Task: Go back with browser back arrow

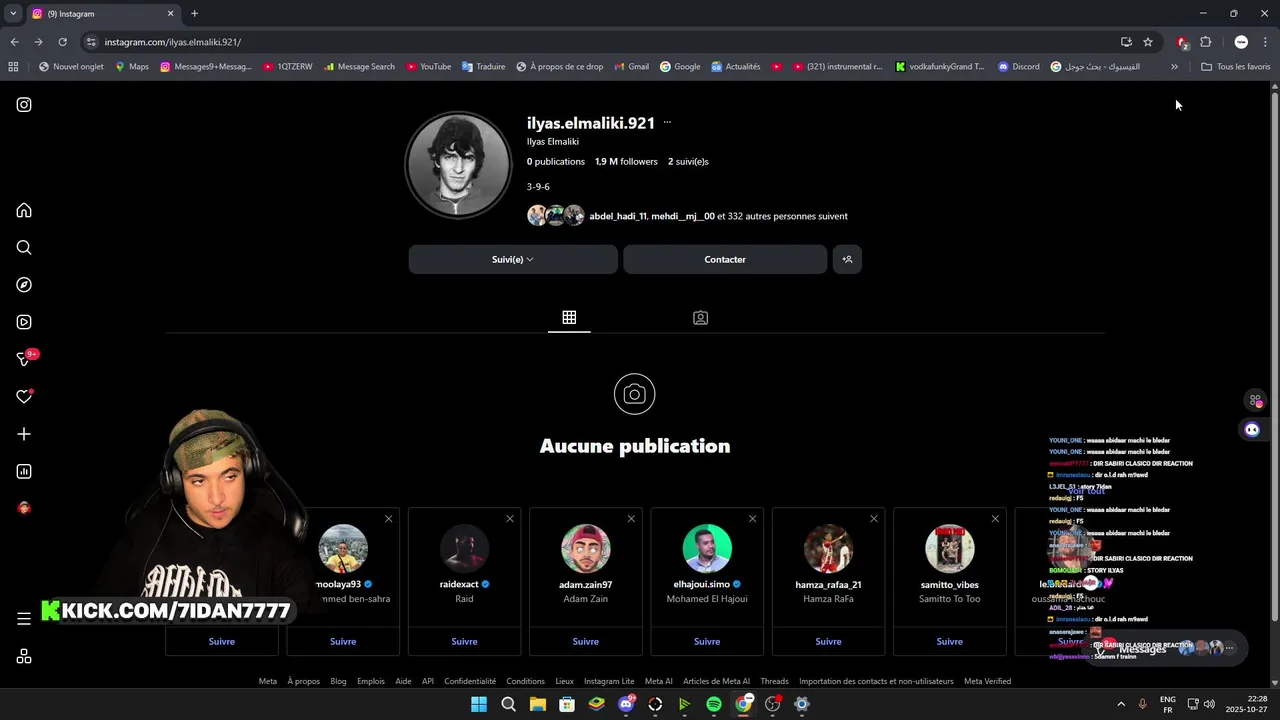Action: (14, 42)
